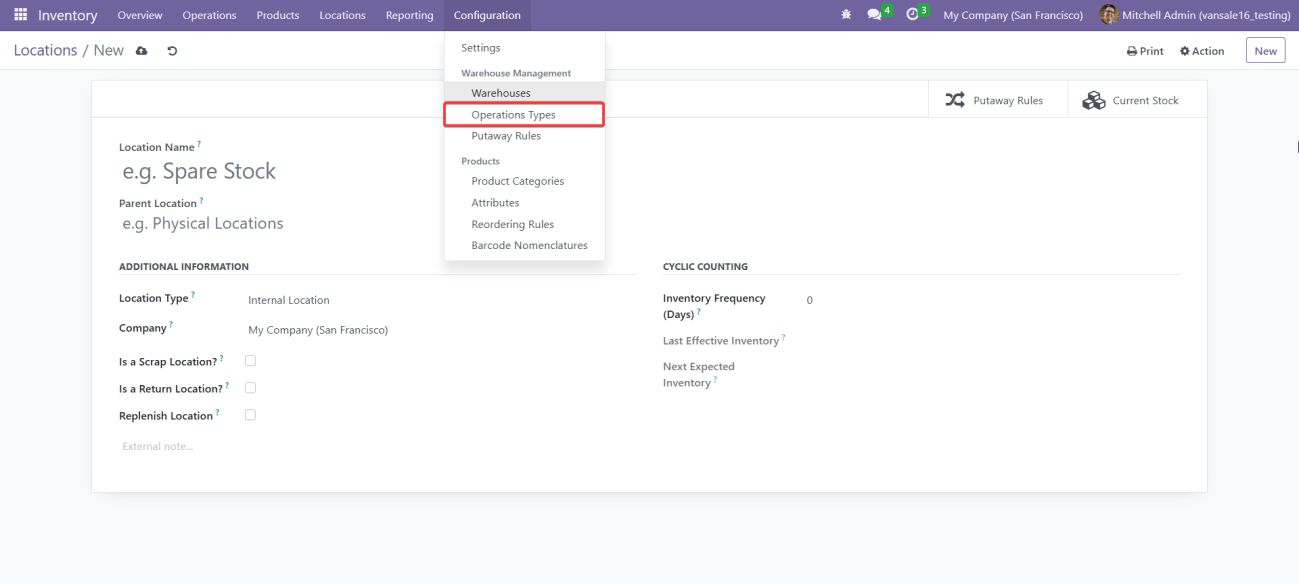Select Operations Types from Configuration menu
The height and width of the screenshot is (584, 1299).
(x=513, y=115)
